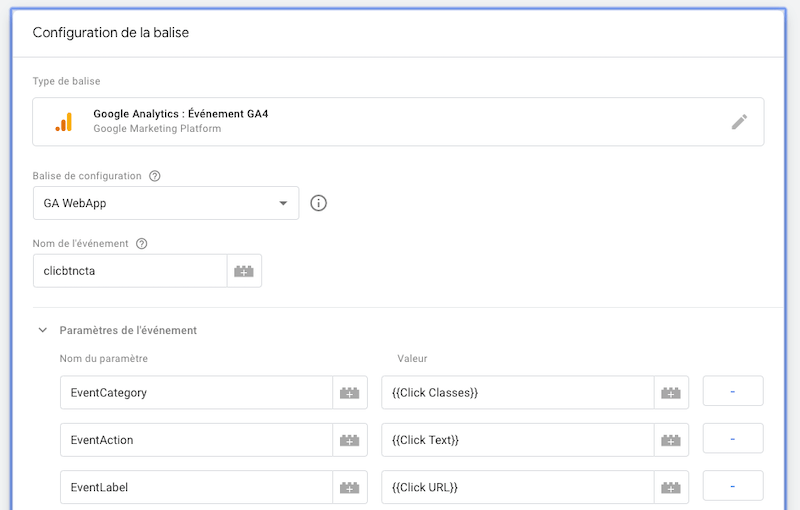Open the help icon next to Nom de l'événement
The width and height of the screenshot is (800, 510).
141,244
